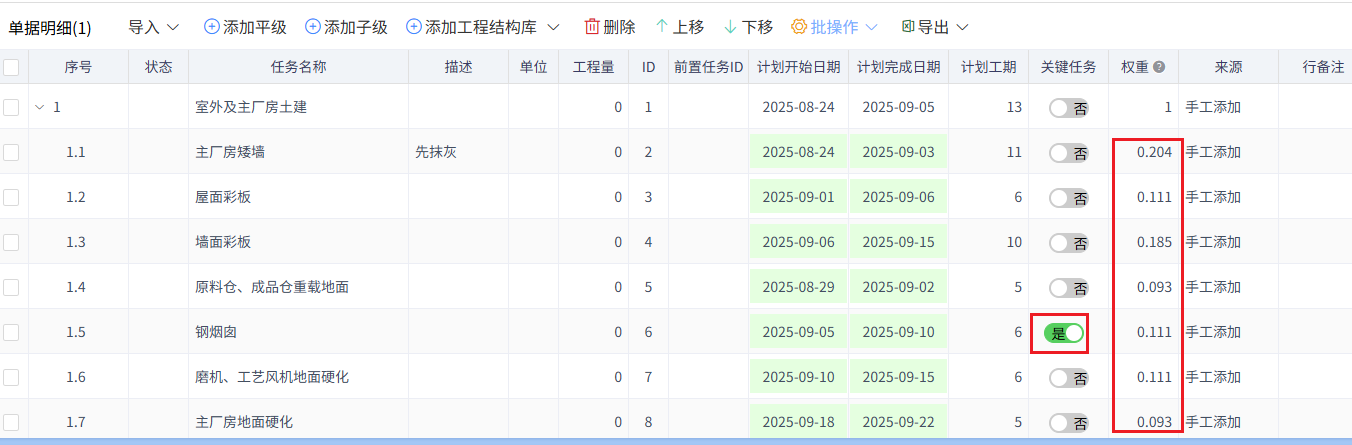Click the 计划完成日期 column header
The image size is (1352, 445).
[x=898, y=67]
